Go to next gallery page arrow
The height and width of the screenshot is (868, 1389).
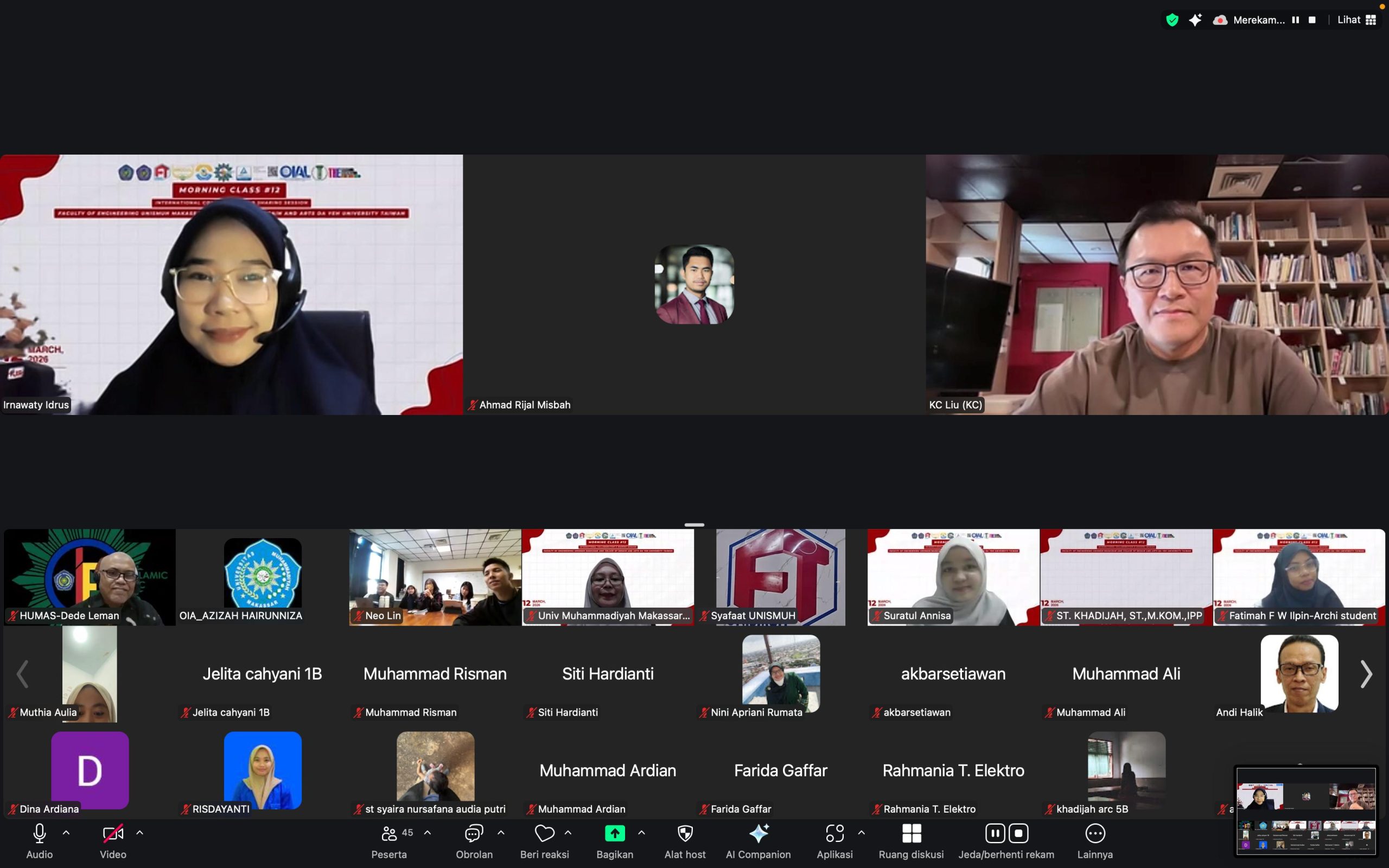coord(1366,674)
